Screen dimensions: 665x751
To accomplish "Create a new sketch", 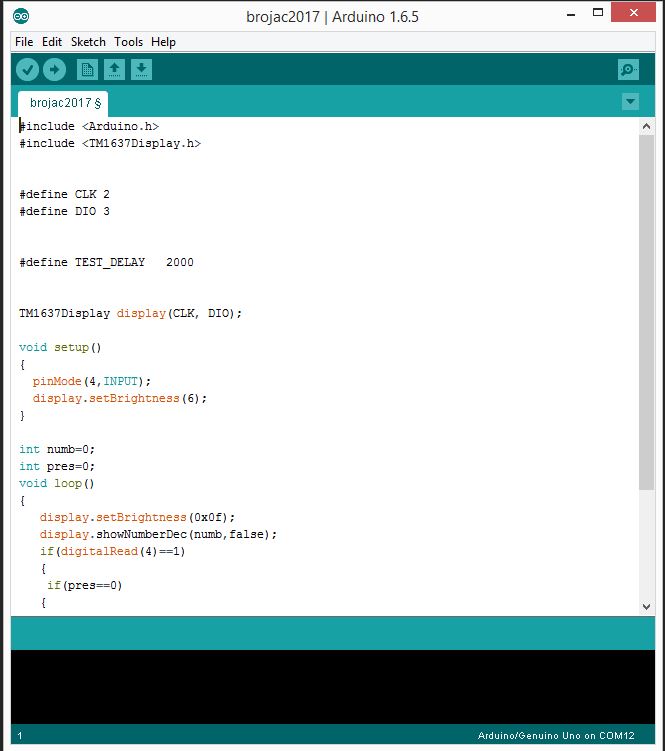I will (x=87, y=70).
